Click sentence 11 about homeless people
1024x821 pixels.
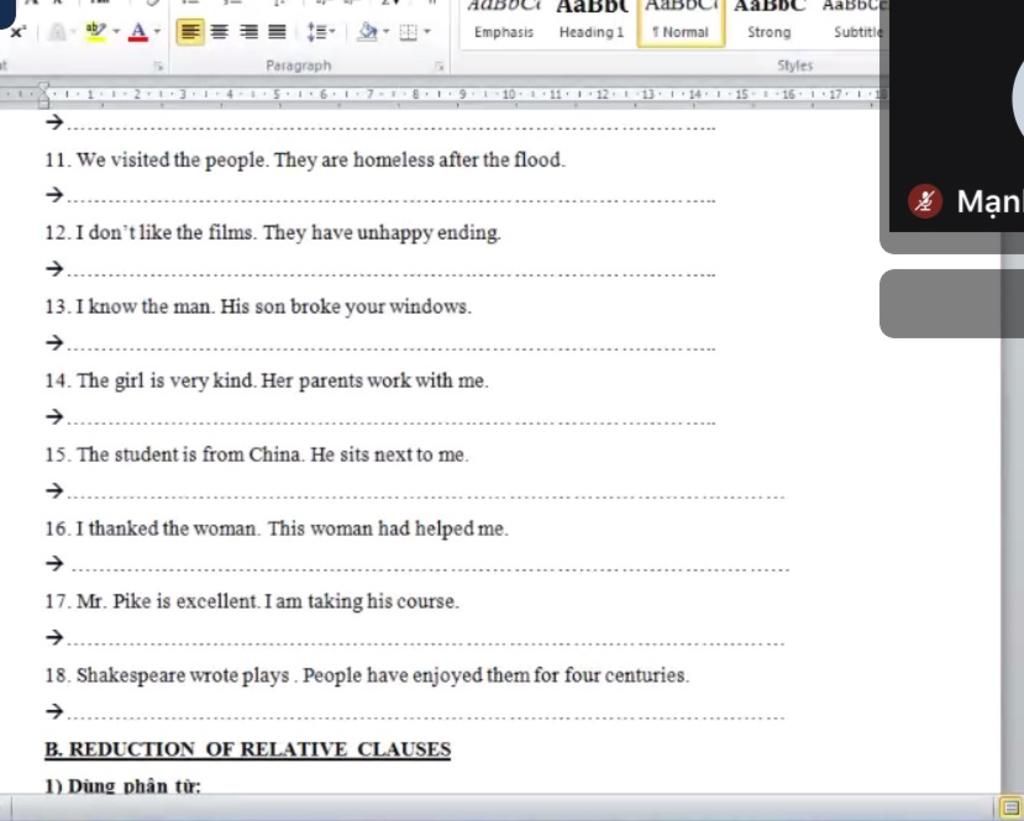tap(305, 160)
